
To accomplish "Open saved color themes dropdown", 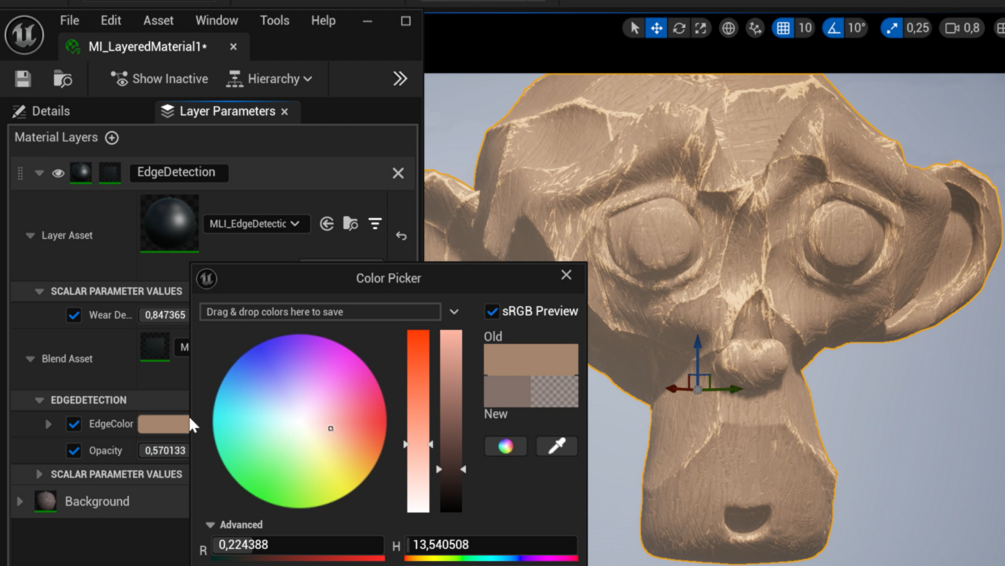I will [454, 312].
